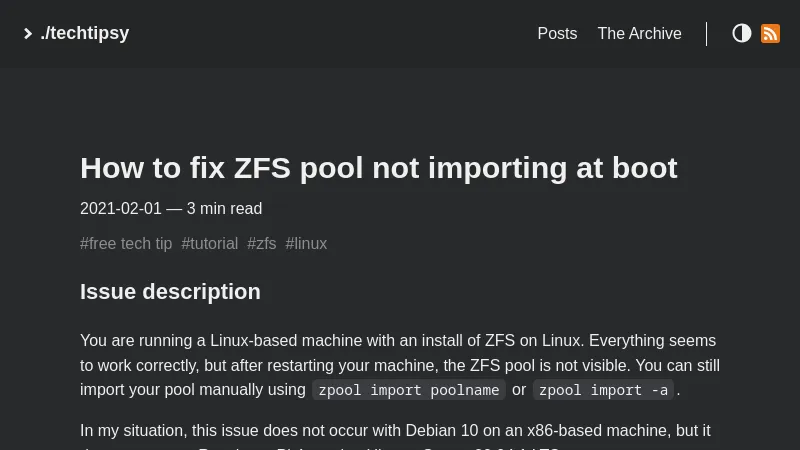Screen dimensions: 800x450
Task: Open the '#free tech tip' tag
Action: [126, 243]
